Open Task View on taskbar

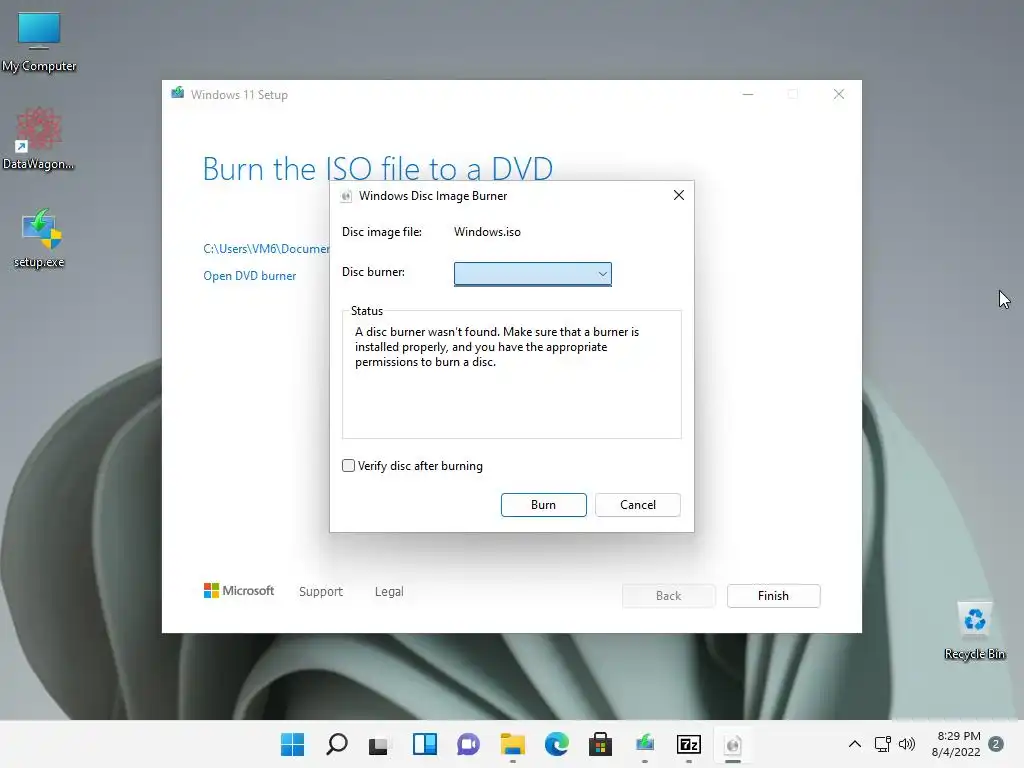[x=379, y=745]
